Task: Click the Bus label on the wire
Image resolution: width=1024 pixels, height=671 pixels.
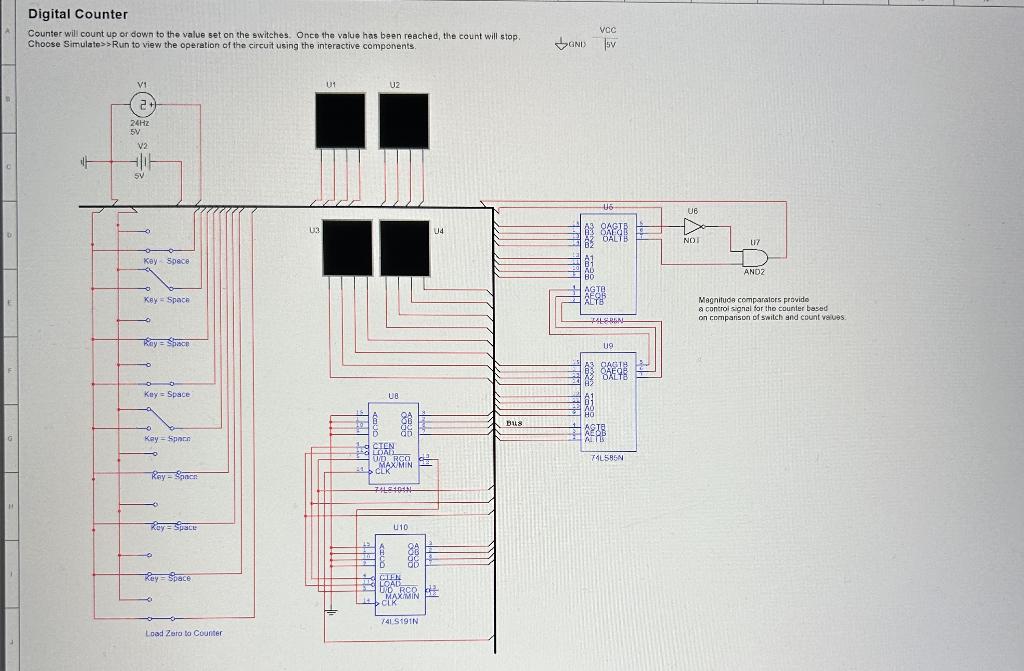Action: tap(513, 424)
